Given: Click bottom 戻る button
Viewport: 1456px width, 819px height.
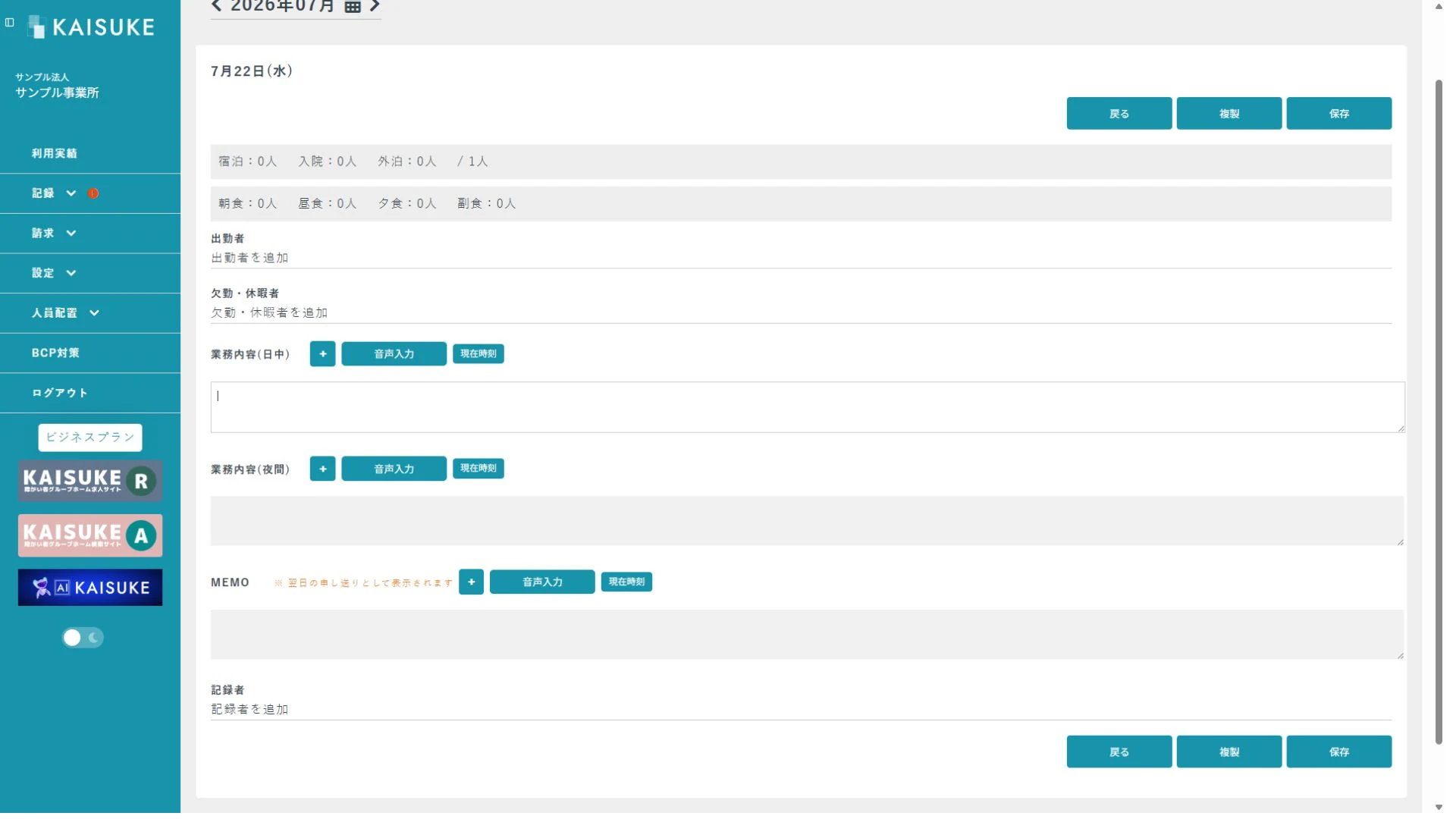Looking at the screenshot, I should (x=1119, y=752).
